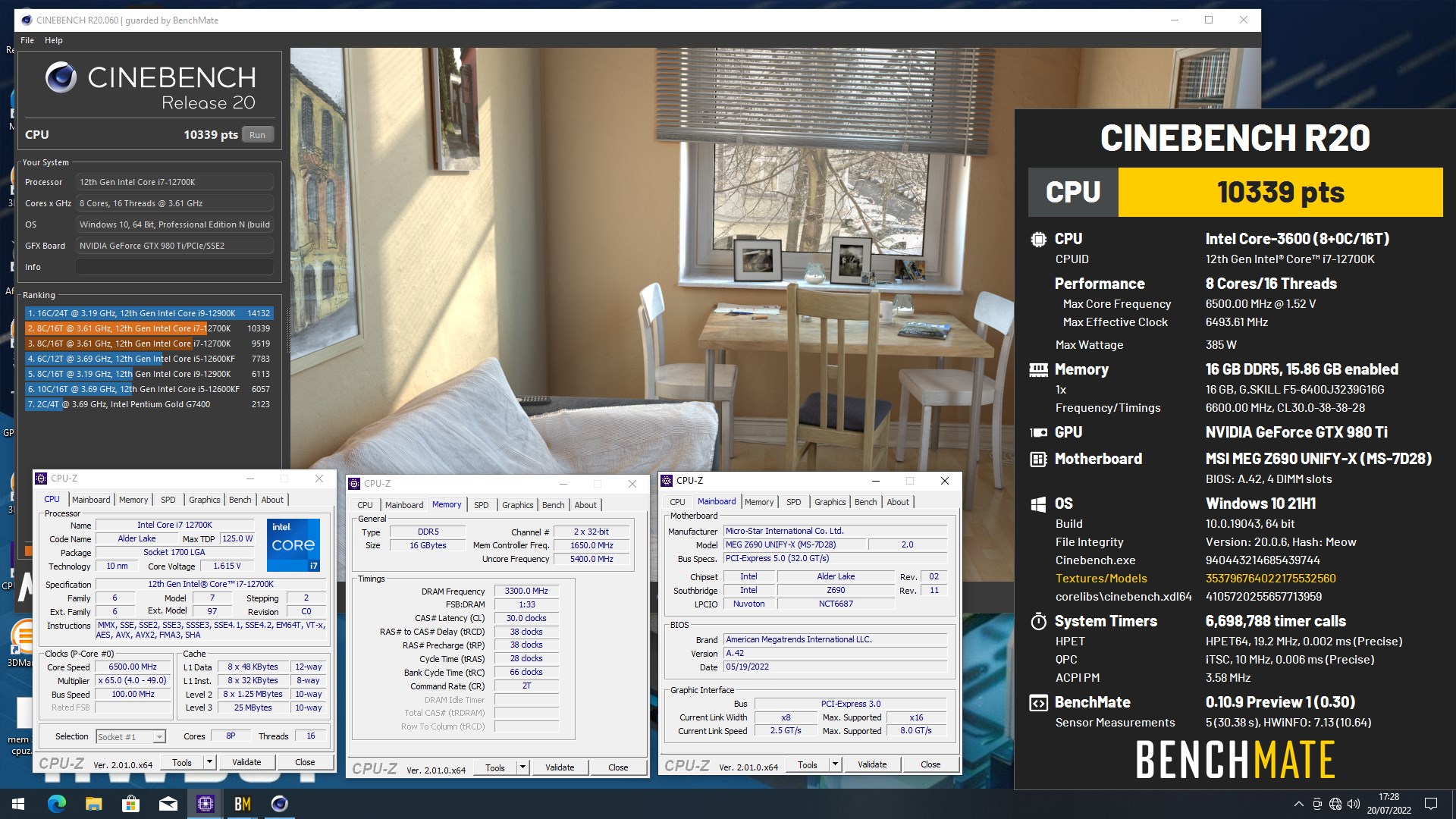Open the notification center icon

(1431, 804)
